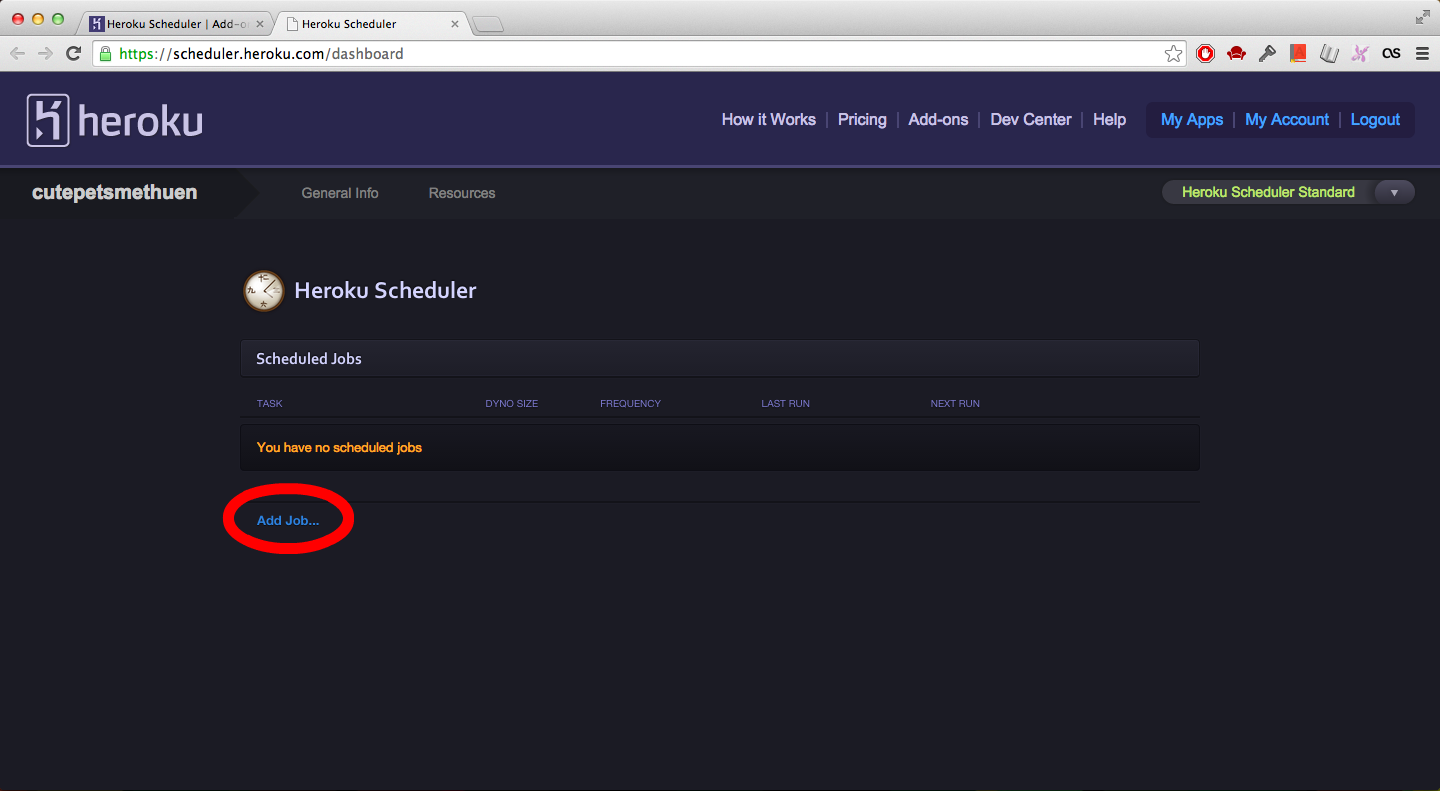The width and height of the screenshot is (1440, 791).
Task: Select the active Heroku Scheduler tab
Action: pyautogui.click(x=370, y=24)
